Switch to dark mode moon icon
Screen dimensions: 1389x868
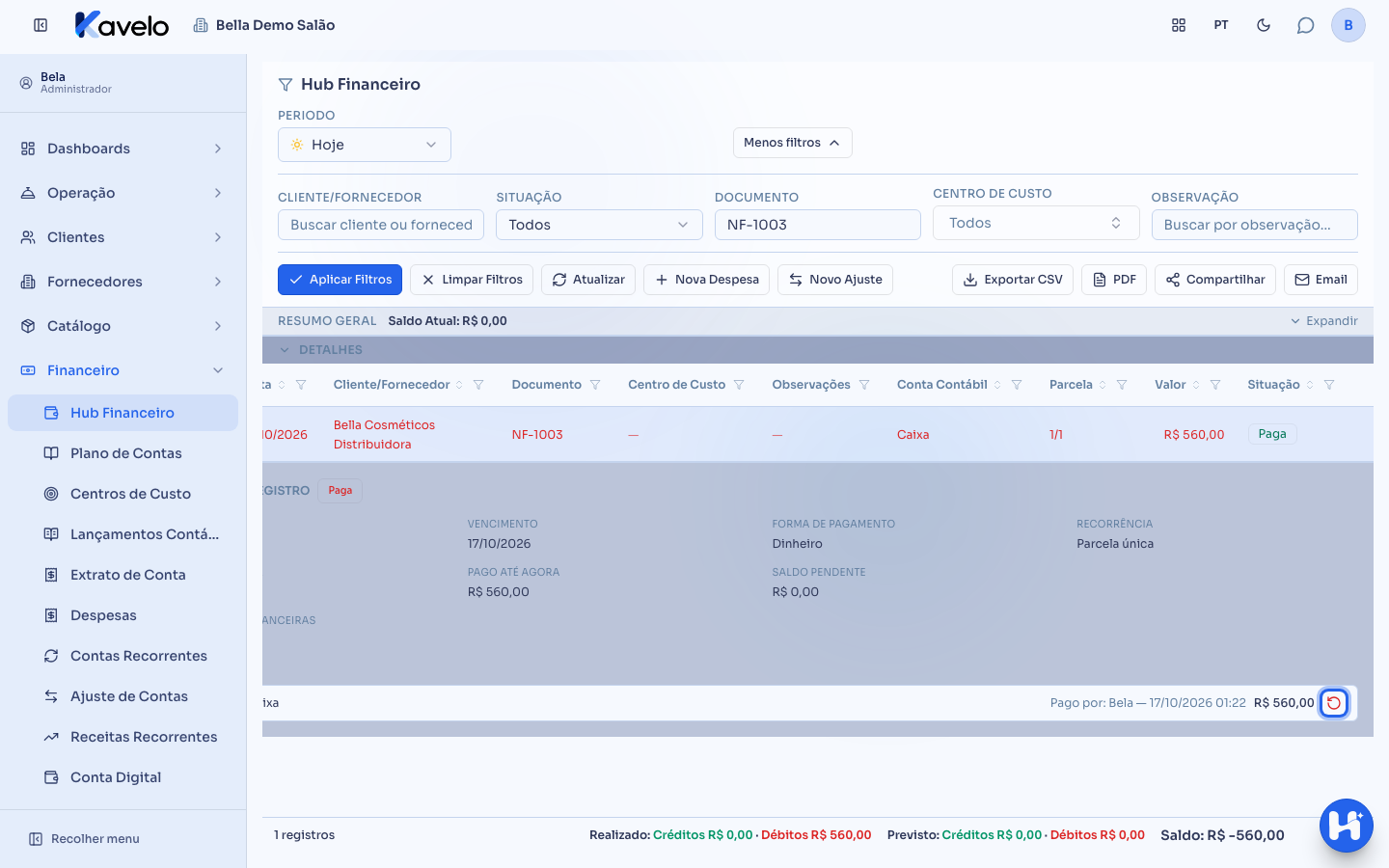tap(1264, 25)
